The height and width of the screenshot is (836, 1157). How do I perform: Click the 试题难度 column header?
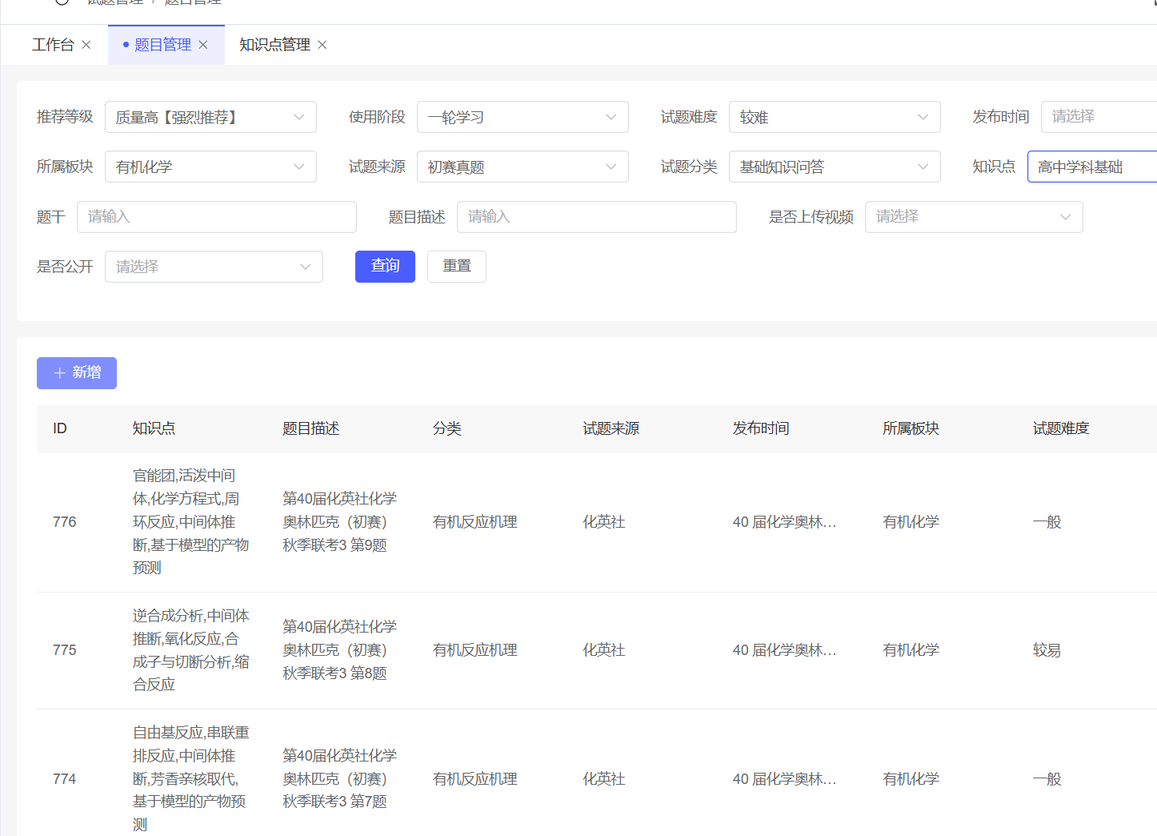[x=1061, y=429]
